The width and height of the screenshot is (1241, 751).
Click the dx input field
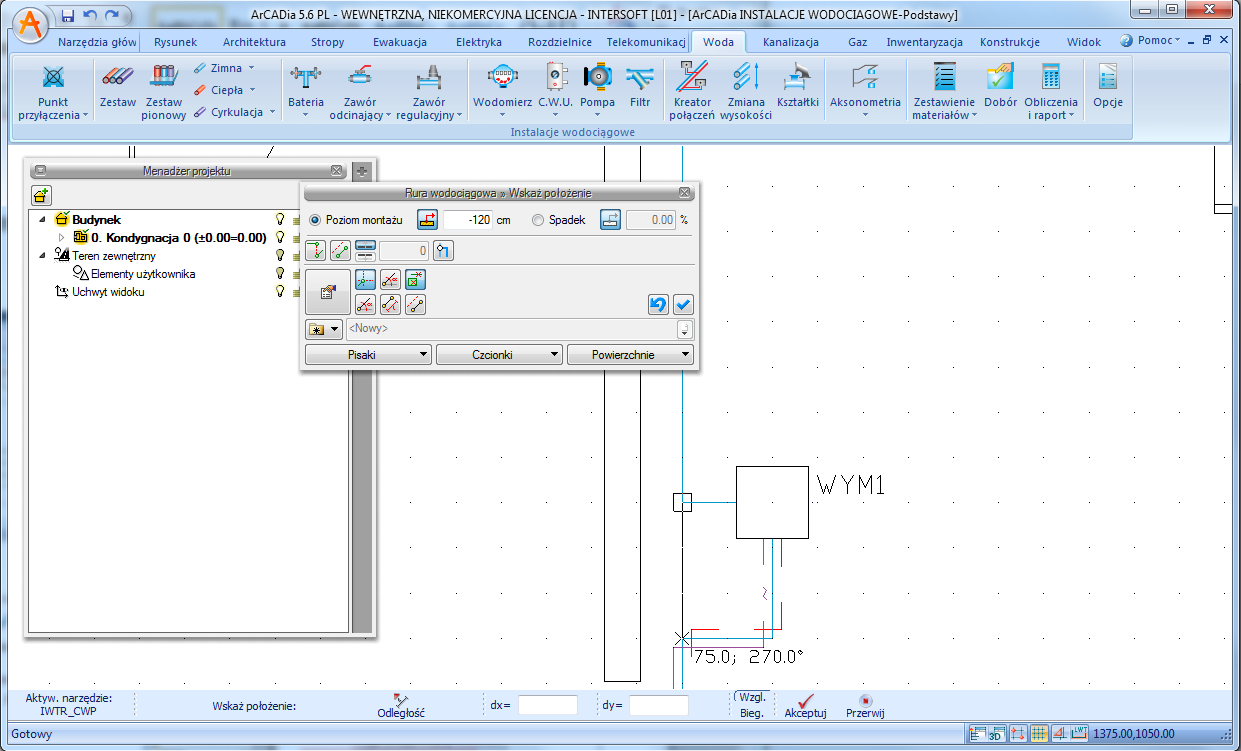click(x=548, y=705)
